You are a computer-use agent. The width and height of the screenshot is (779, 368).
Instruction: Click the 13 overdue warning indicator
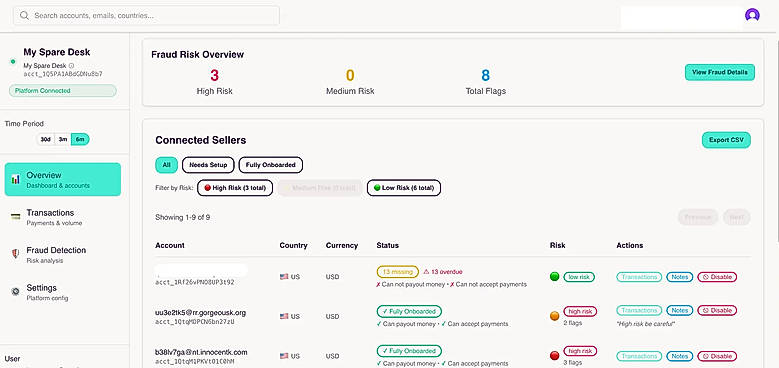click(x=443, y=272)
